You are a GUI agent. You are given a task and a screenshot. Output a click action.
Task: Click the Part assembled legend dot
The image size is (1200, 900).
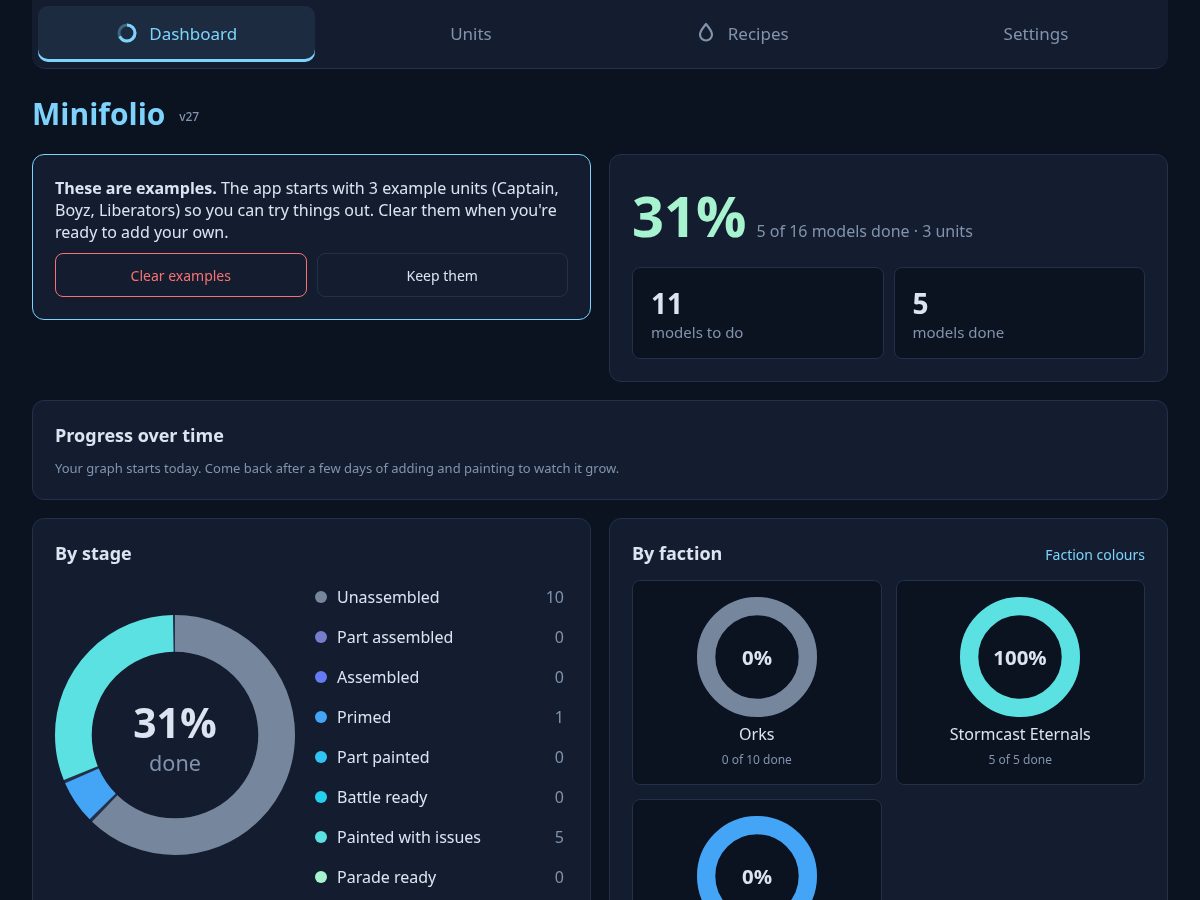pos(321,637)
